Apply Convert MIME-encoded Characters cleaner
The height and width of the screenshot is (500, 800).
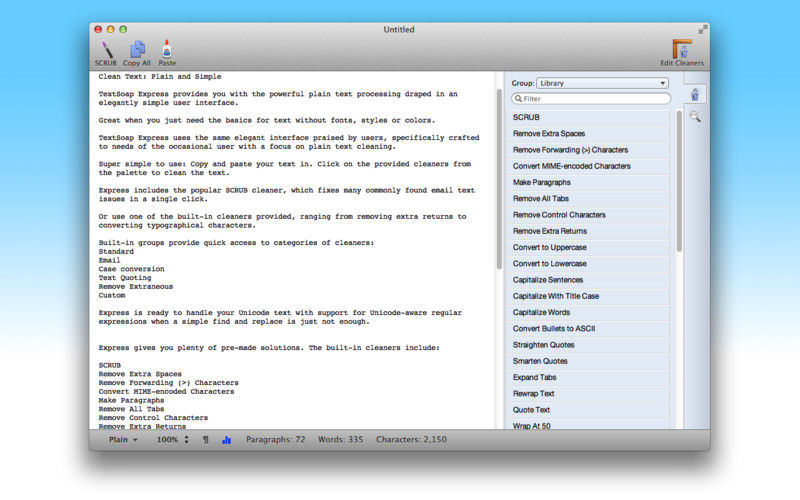coord(590,166)
